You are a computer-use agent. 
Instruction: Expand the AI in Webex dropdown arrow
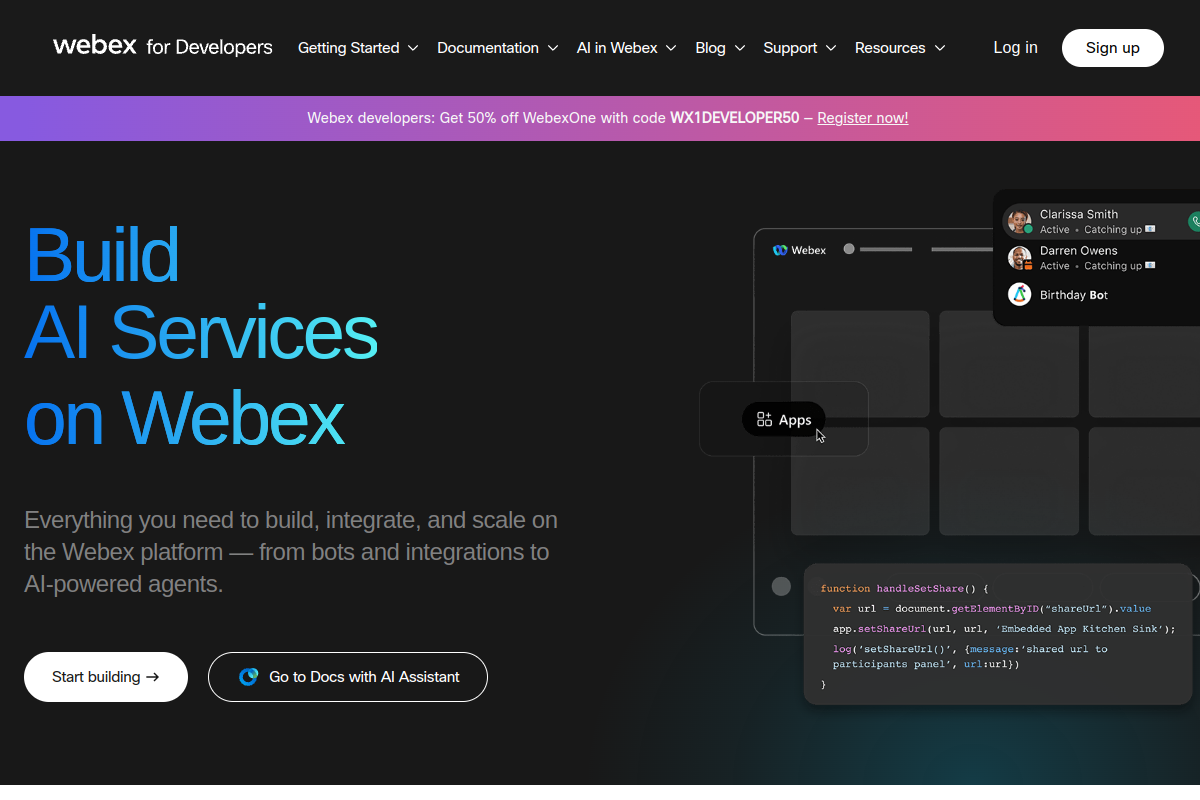671,48
